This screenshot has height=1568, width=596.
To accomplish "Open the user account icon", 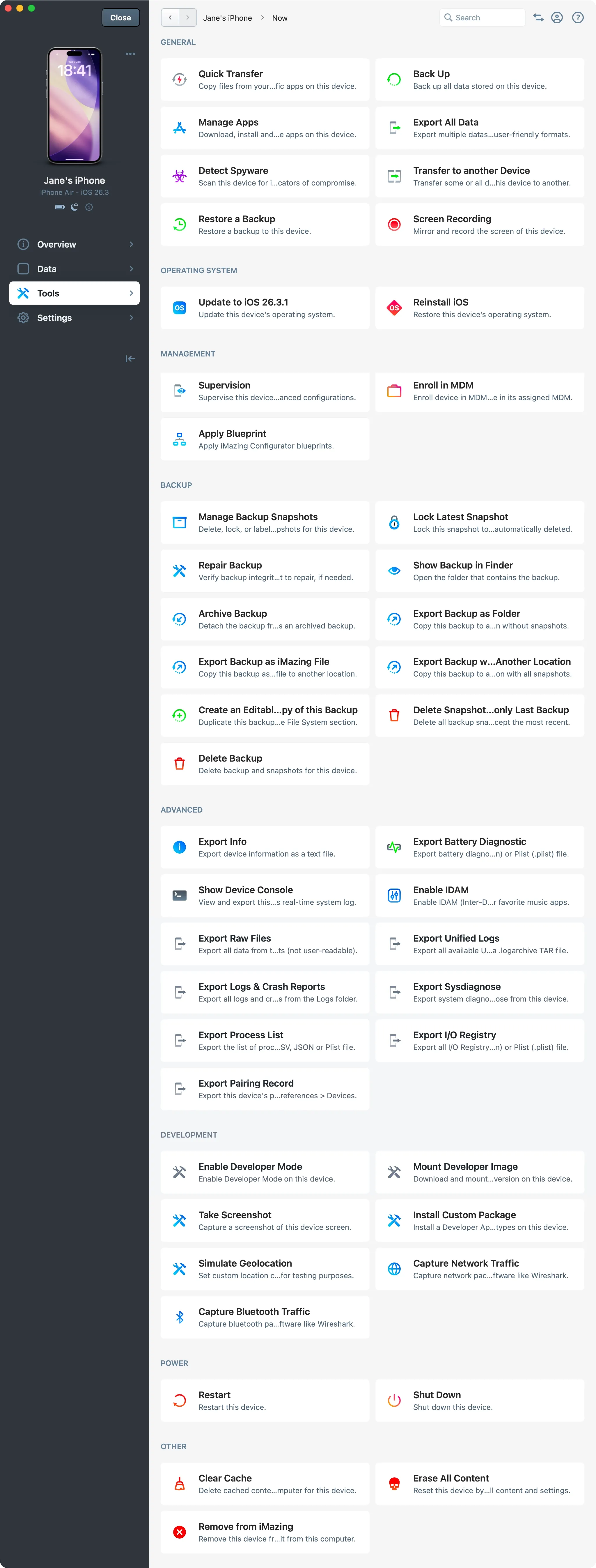I will [x=557, y=18].
